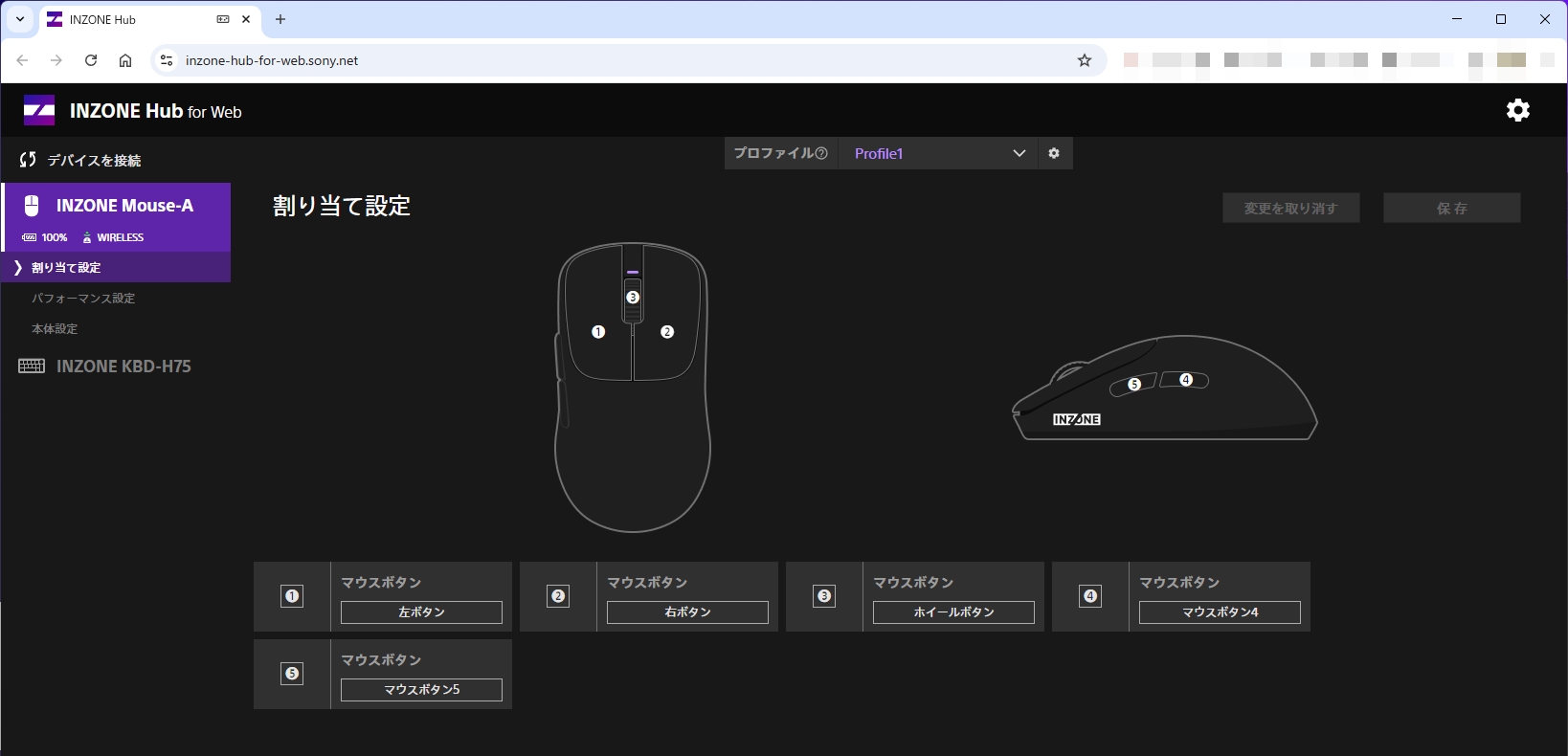Change assignment マウスボタン4 for button 4
Image resolution: width=1568 pixels, height=756 pixels.
tap(1220, 612)
